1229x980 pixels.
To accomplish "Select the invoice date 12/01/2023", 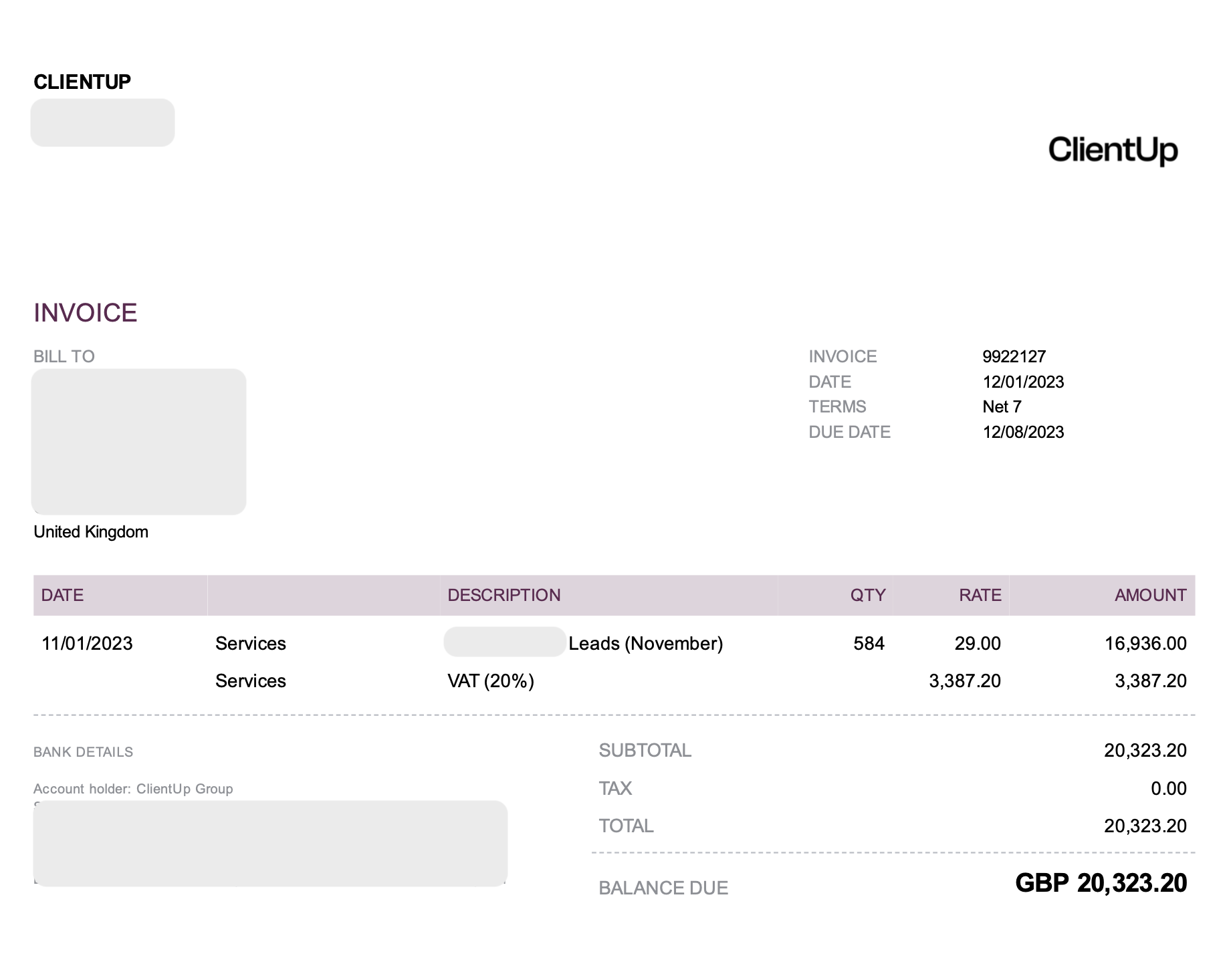I will pyautogui.click(x=1023, y=382).
